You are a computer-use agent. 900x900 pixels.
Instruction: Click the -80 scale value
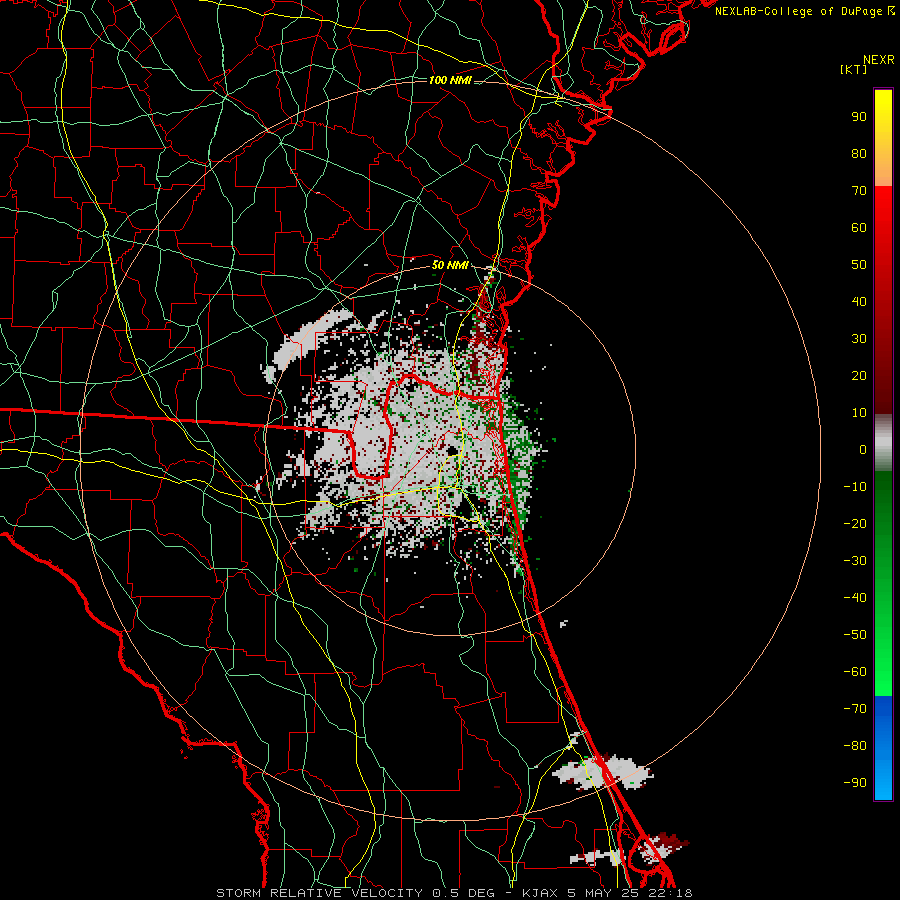(x=855, y=746)
